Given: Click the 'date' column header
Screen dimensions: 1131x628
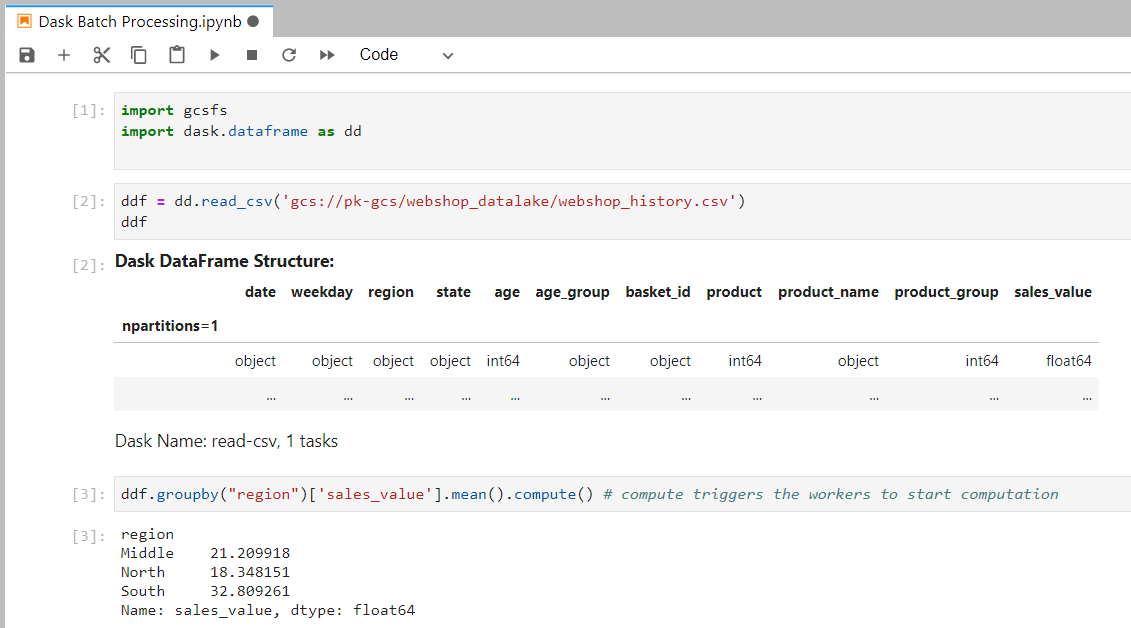Looking at the screenshot, I should coord(260,292).
